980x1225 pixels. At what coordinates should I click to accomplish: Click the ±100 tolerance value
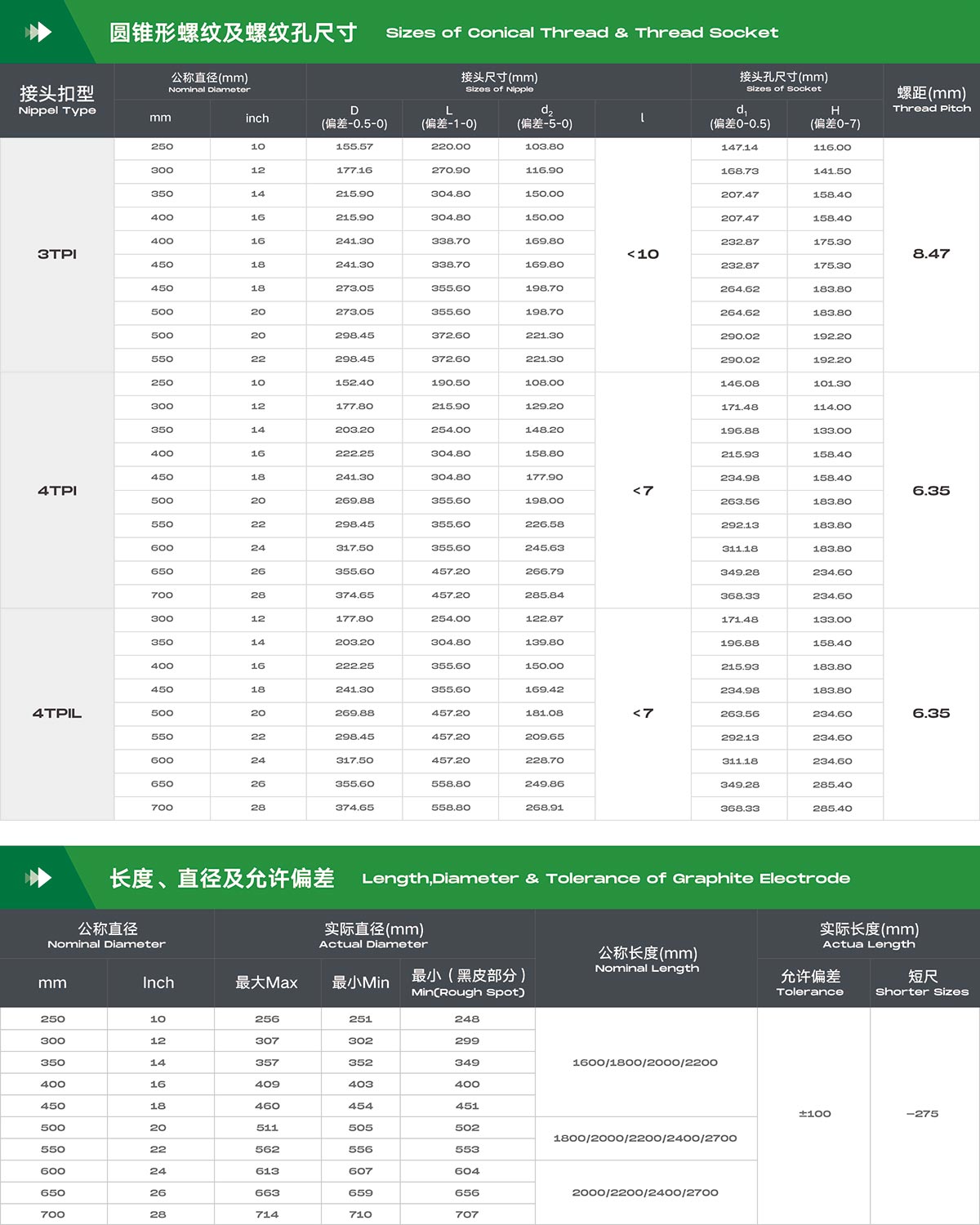[814, 1114]
